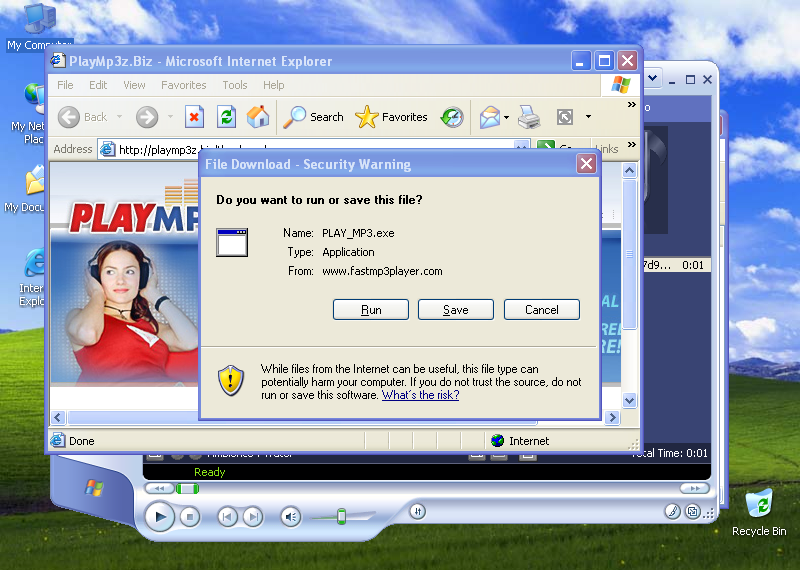The width and height of the screenshot is (800, 570).
Task: Select the My Computer desktop icon
Action: click(x=40, y=27)
